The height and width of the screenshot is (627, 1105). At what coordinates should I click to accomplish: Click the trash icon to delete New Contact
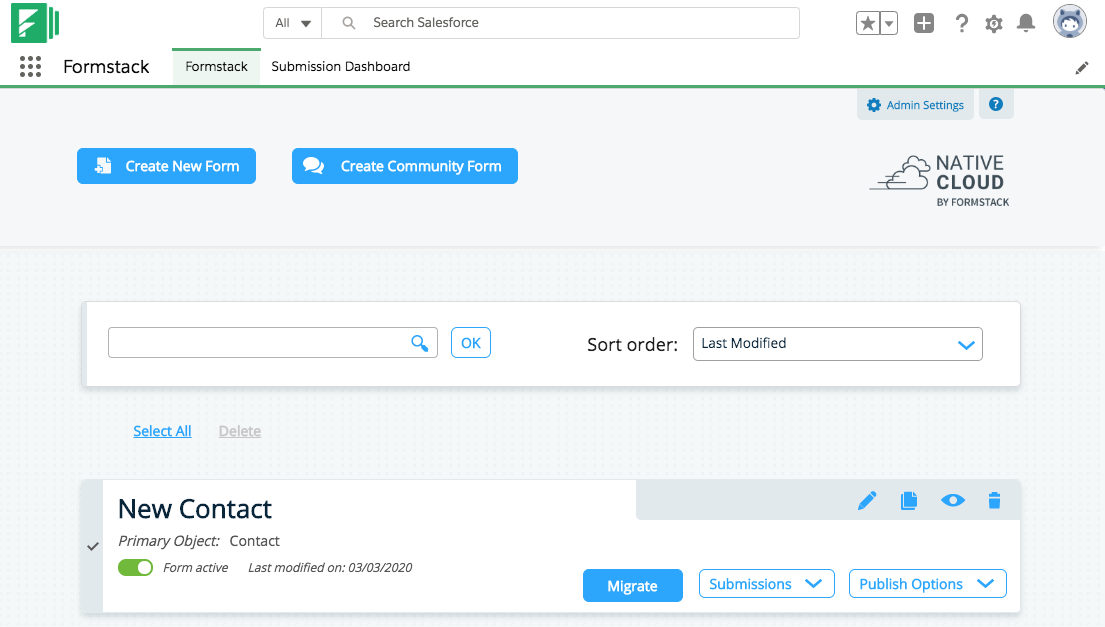point(994,501)
